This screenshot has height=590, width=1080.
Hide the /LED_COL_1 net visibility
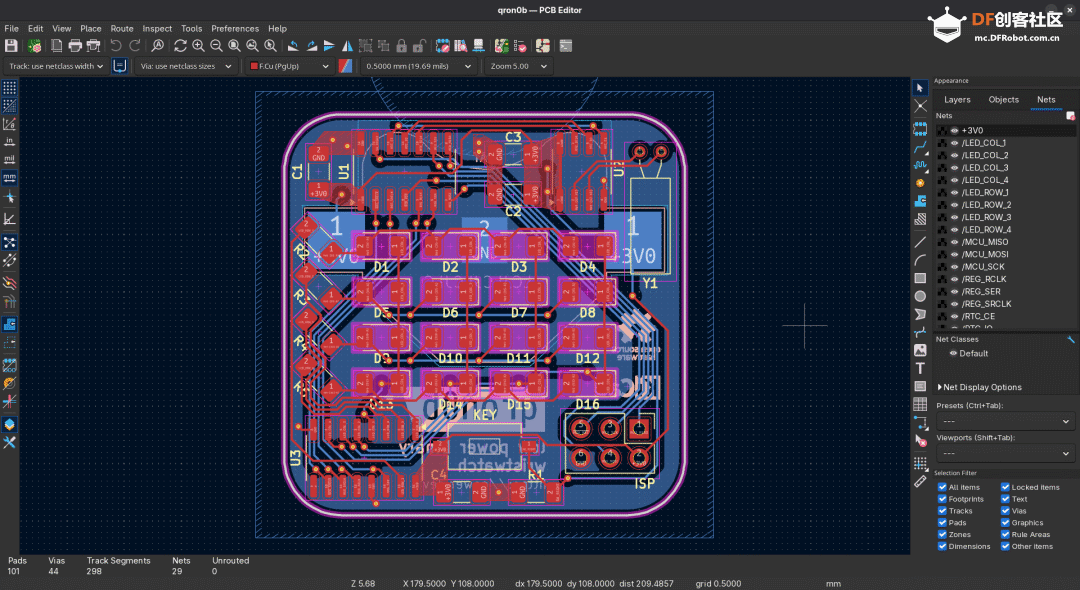pos(954,143)
